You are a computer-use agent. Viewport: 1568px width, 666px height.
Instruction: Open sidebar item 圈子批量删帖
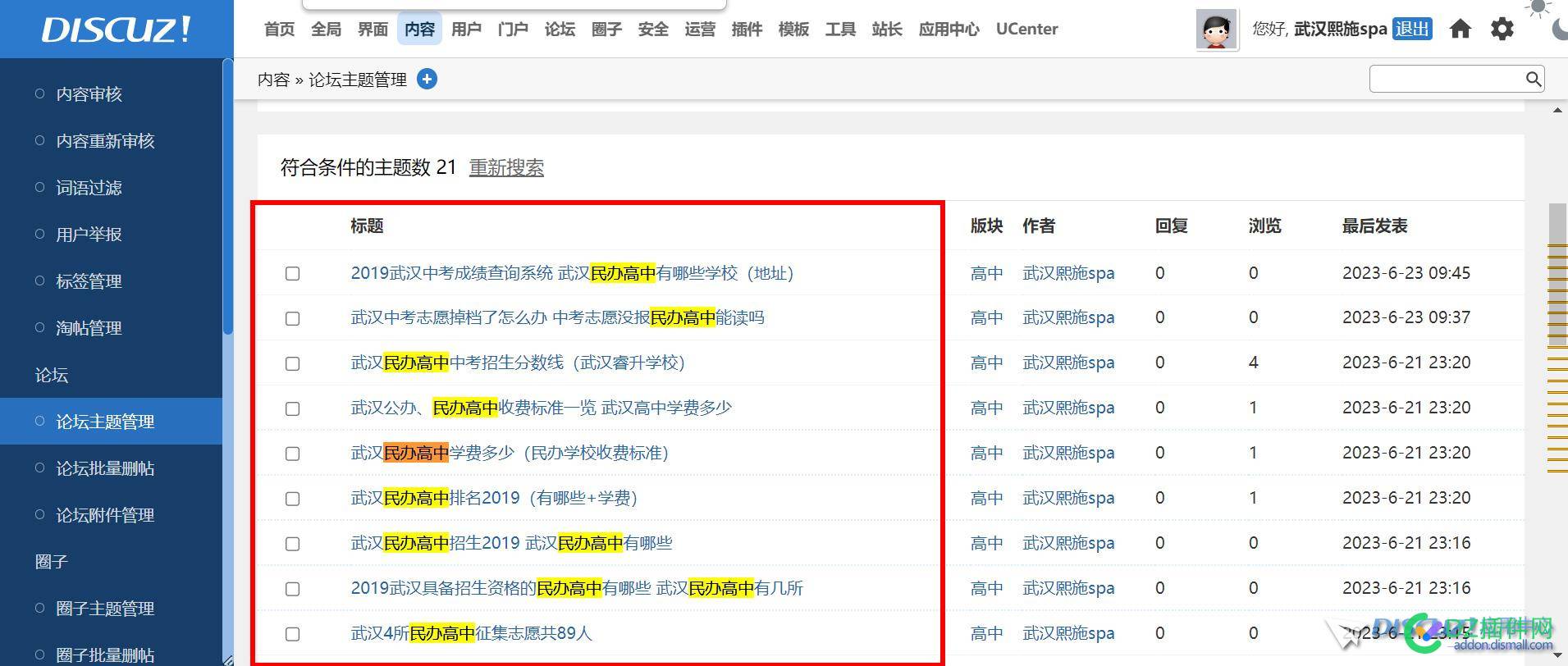point(105,655)
